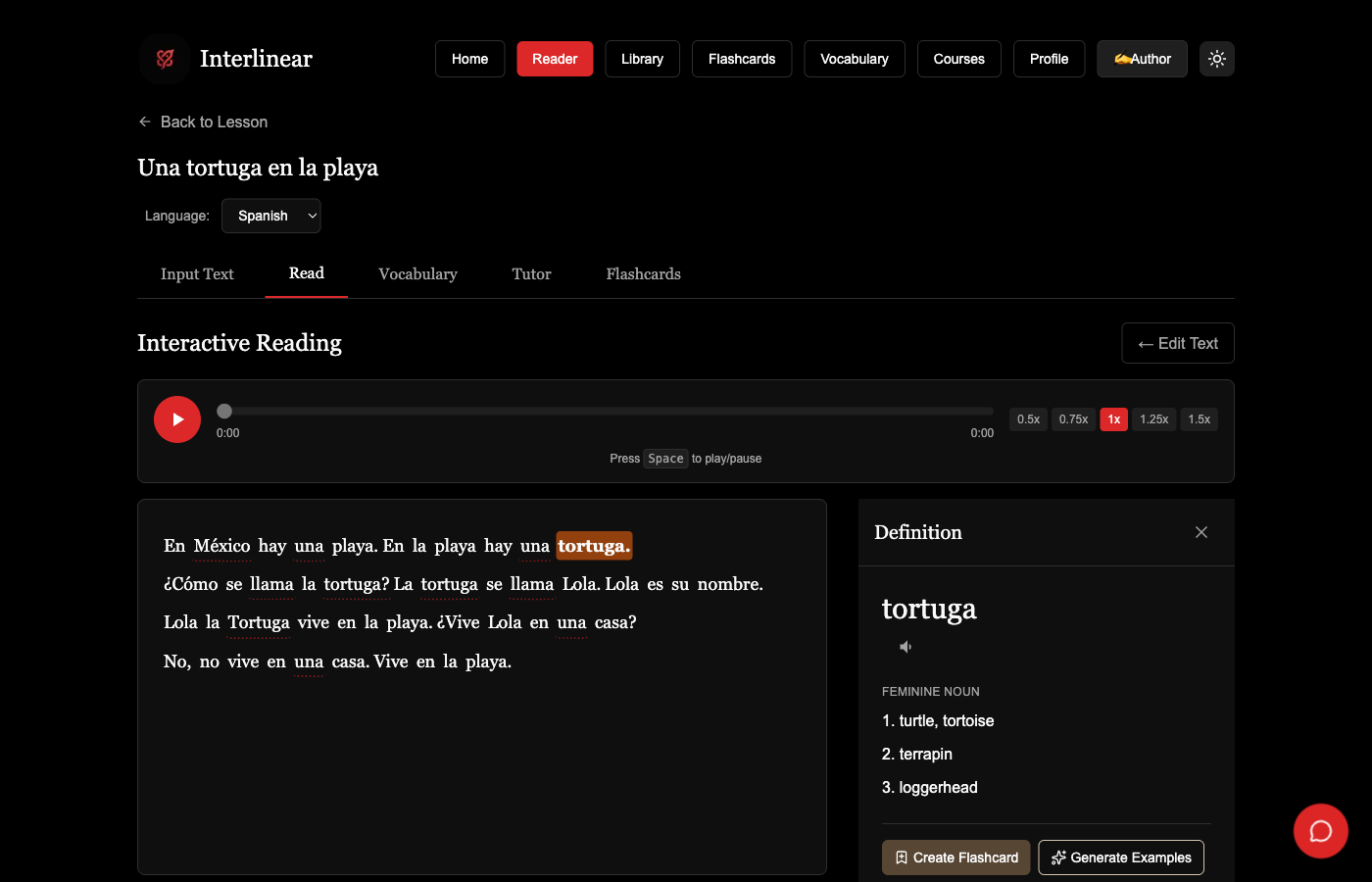Navigate to the Library page
The width and height of the screenshot is (1372, 882).
point(642,59)
